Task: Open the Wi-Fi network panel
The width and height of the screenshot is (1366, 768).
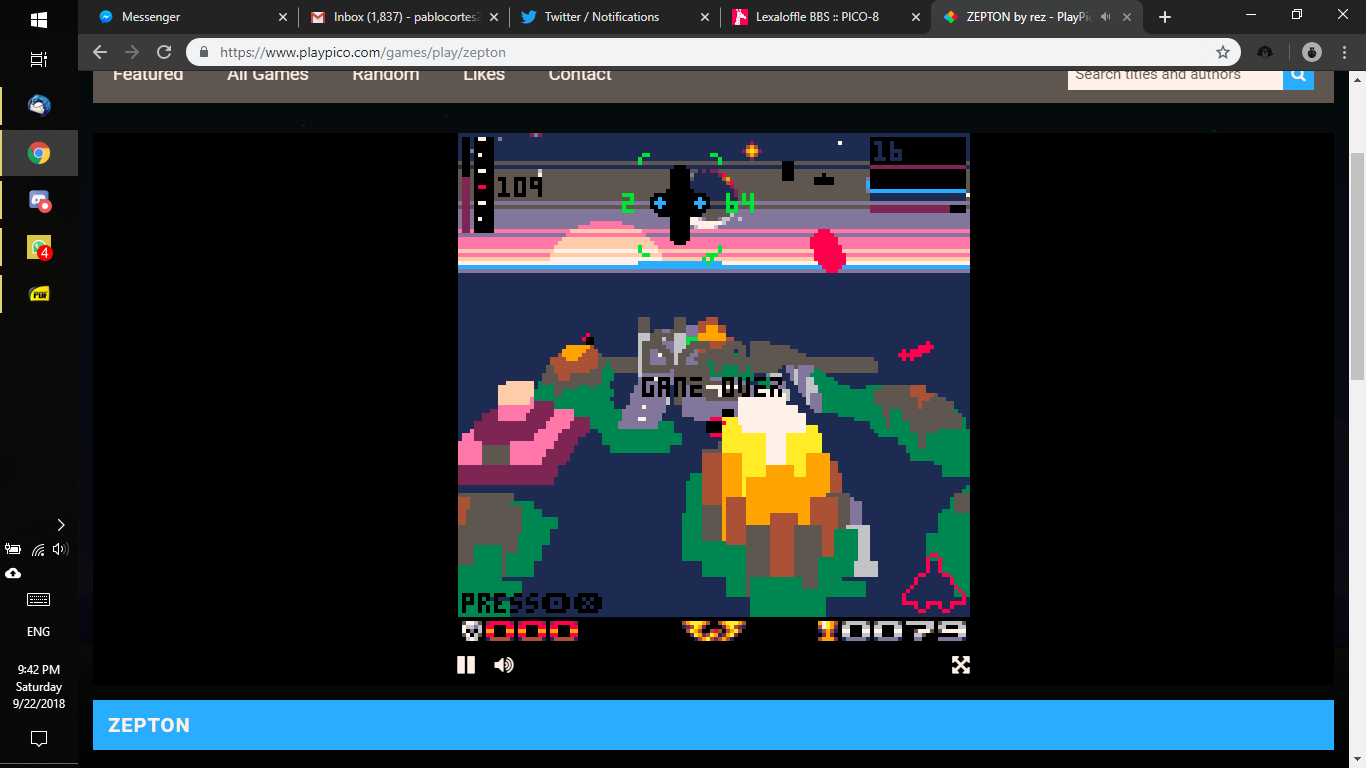Action: 38,549
